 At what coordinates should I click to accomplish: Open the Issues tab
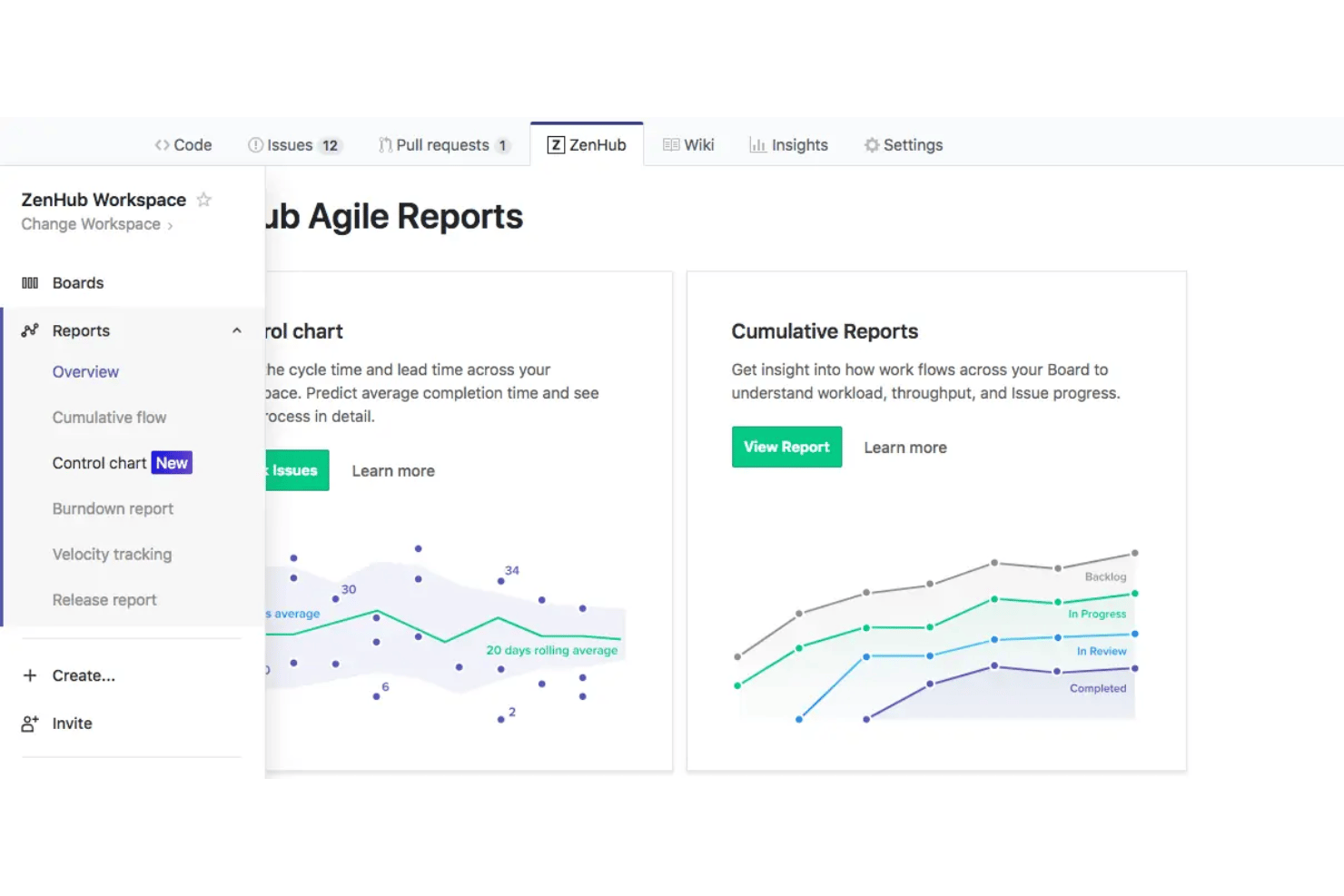[x=295, y=145]
